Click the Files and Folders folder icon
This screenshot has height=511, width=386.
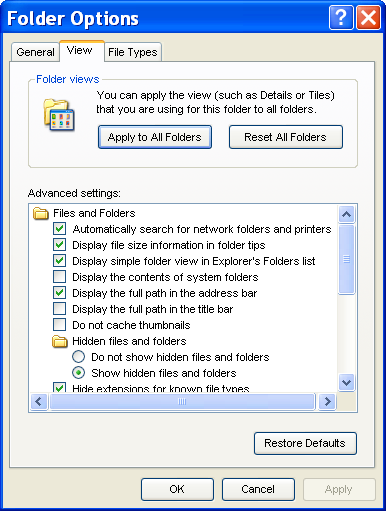(x=41, y=213)
